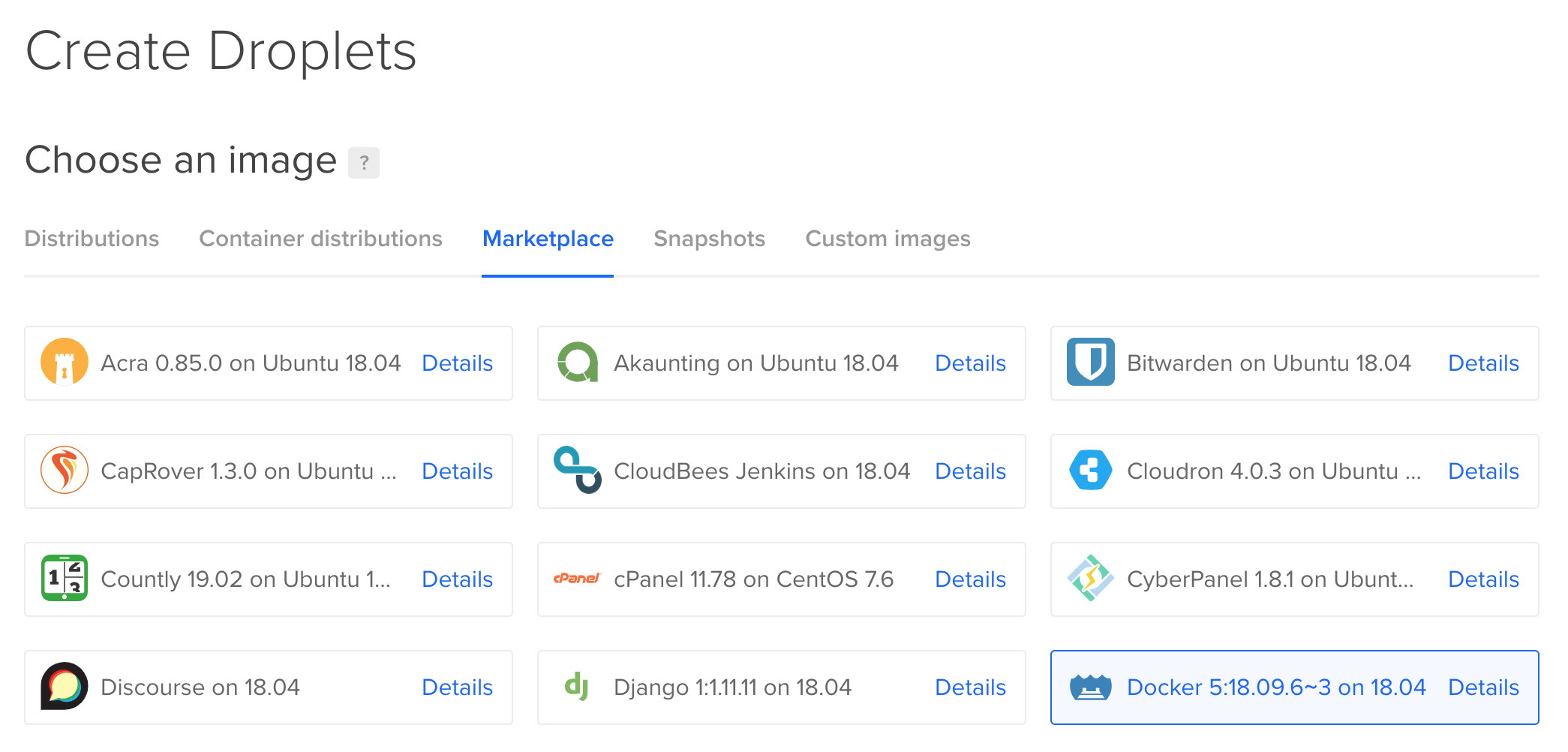Viewport: 1568px width, 752px height.
Task: Open Details for Acra 0.85.0
Action: tap(457, 363)
